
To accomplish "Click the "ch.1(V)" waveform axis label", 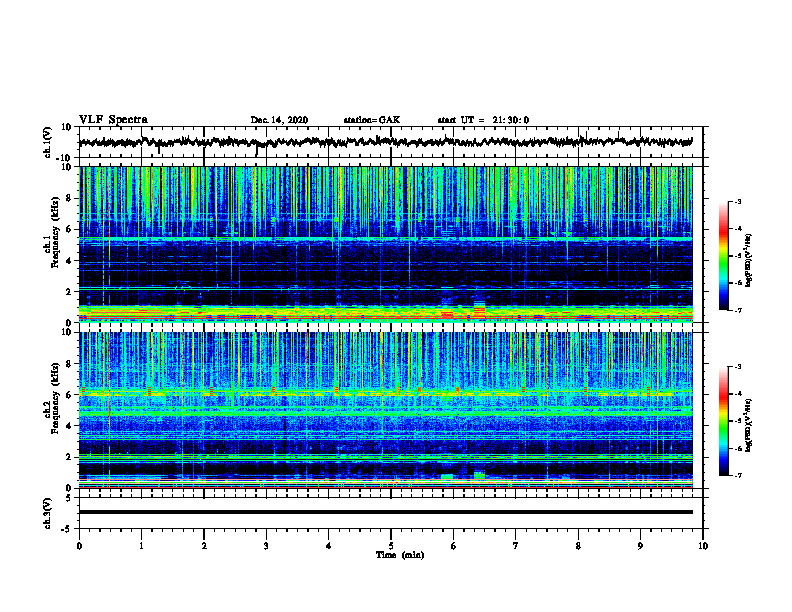I will pos(48,142).
